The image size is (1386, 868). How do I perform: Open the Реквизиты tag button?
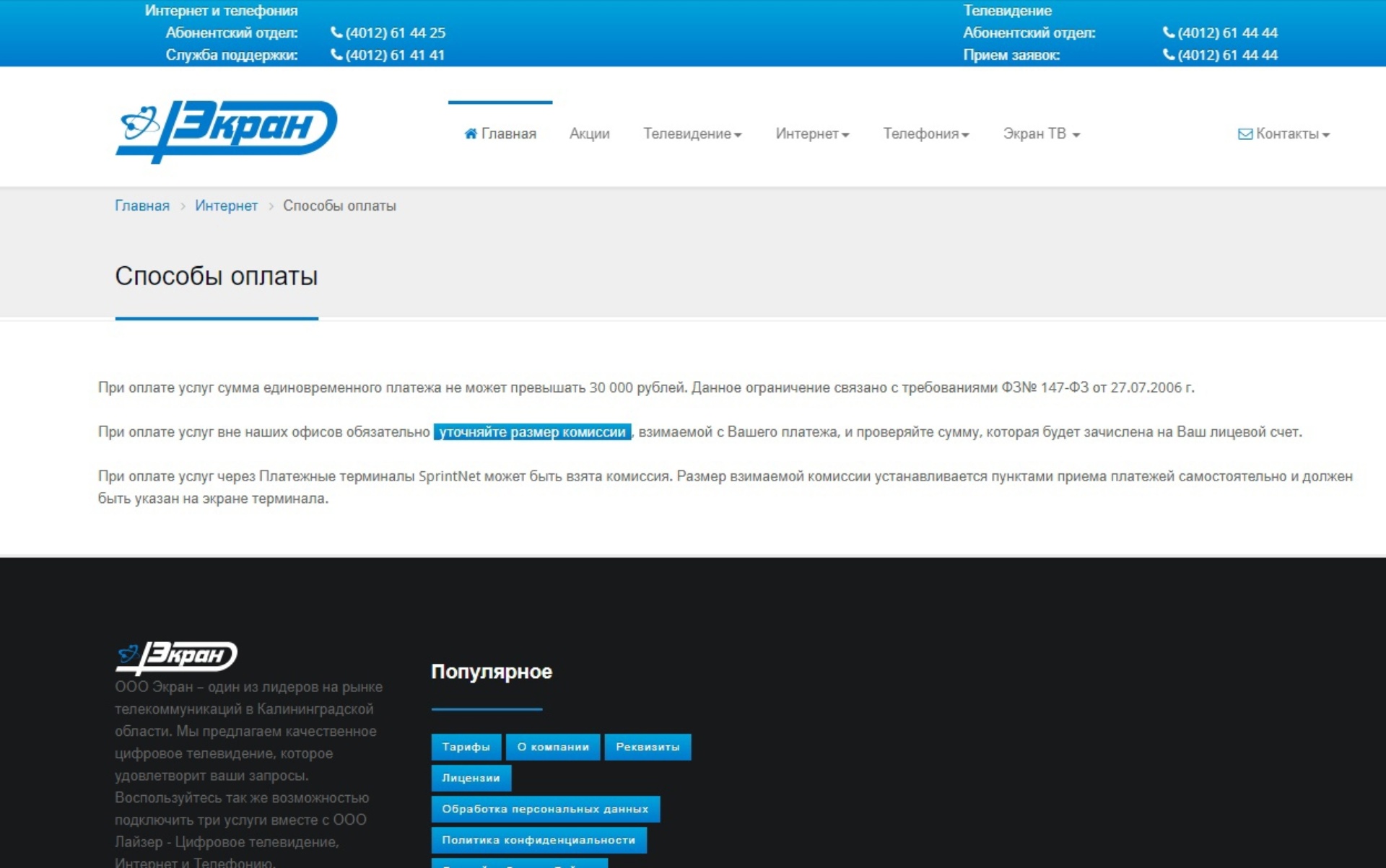pyautogui.click(x=648, y=747)
